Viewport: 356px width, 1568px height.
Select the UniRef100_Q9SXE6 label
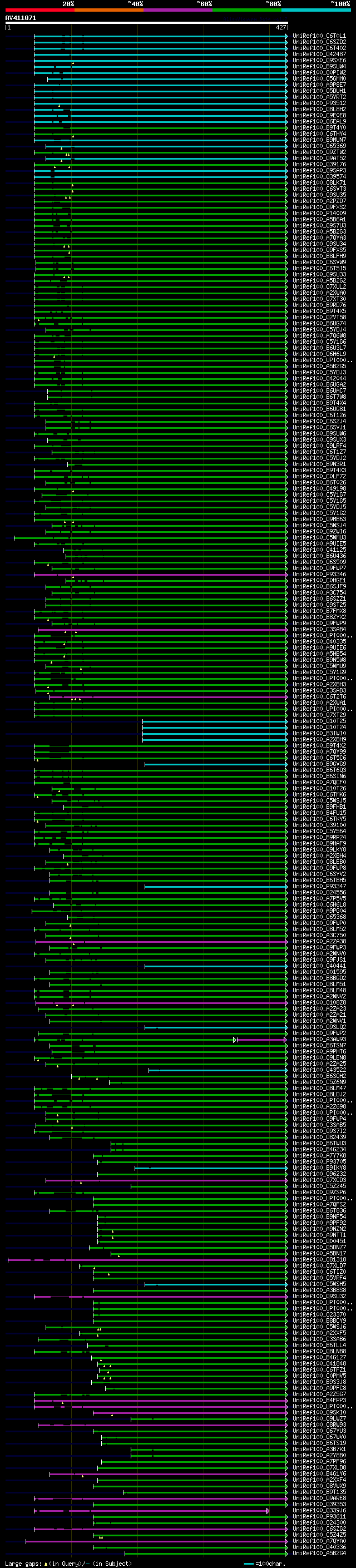click(x=319, y=61)
